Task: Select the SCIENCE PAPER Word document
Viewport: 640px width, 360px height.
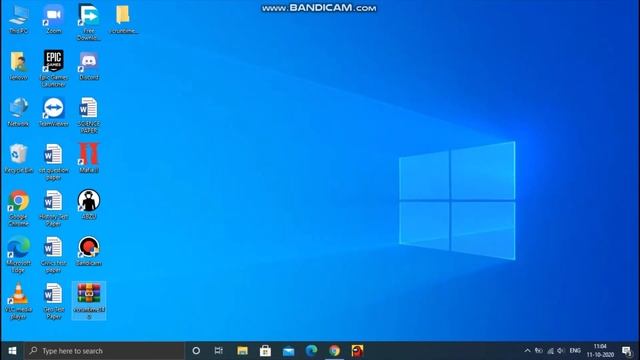Action: click(89, 116)
